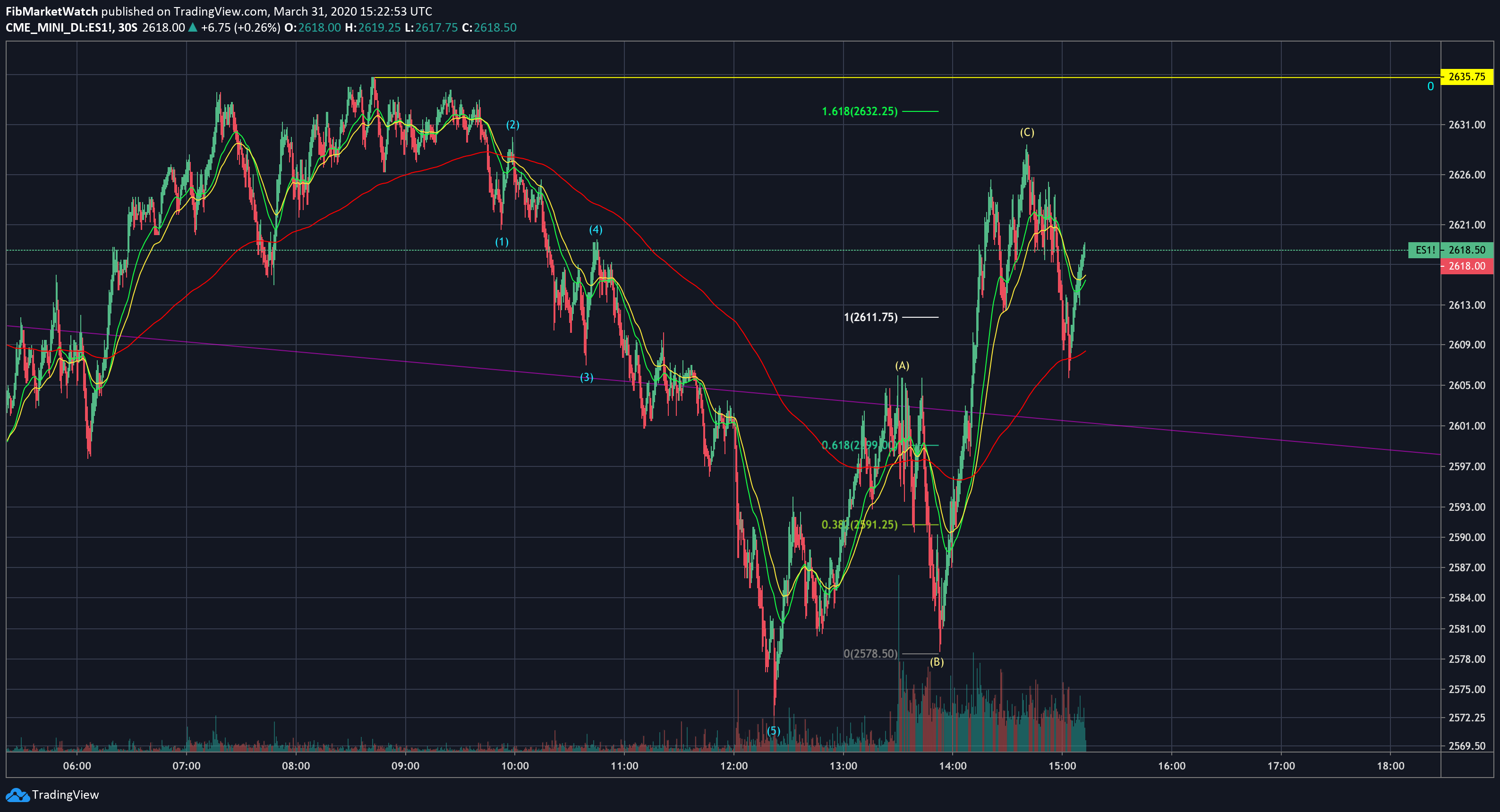Click the L:2617.75 low value
1500x812 pixels.
click(432, 27)
